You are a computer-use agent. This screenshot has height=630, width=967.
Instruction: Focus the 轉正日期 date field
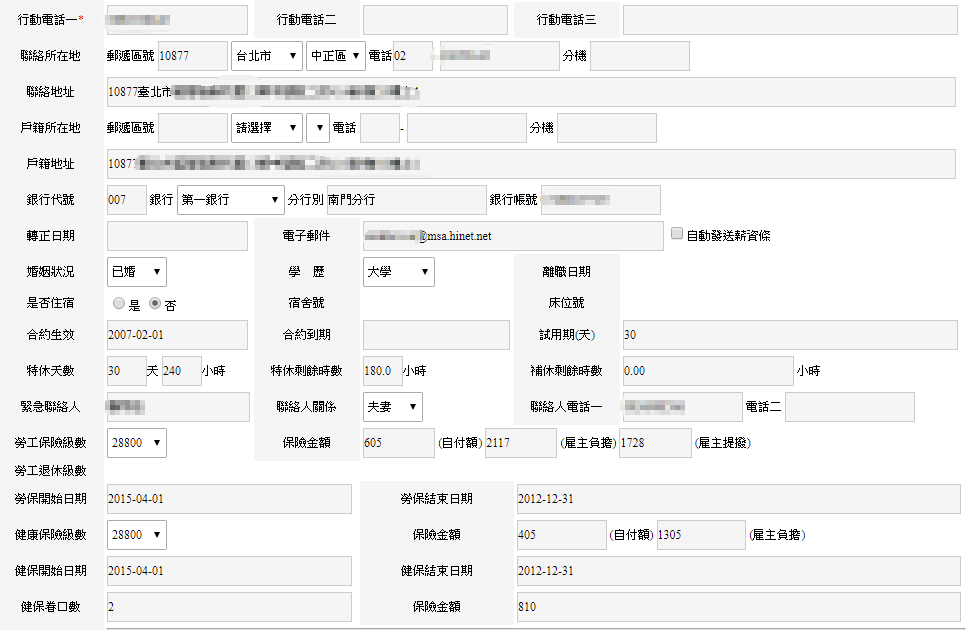[176, 236]
